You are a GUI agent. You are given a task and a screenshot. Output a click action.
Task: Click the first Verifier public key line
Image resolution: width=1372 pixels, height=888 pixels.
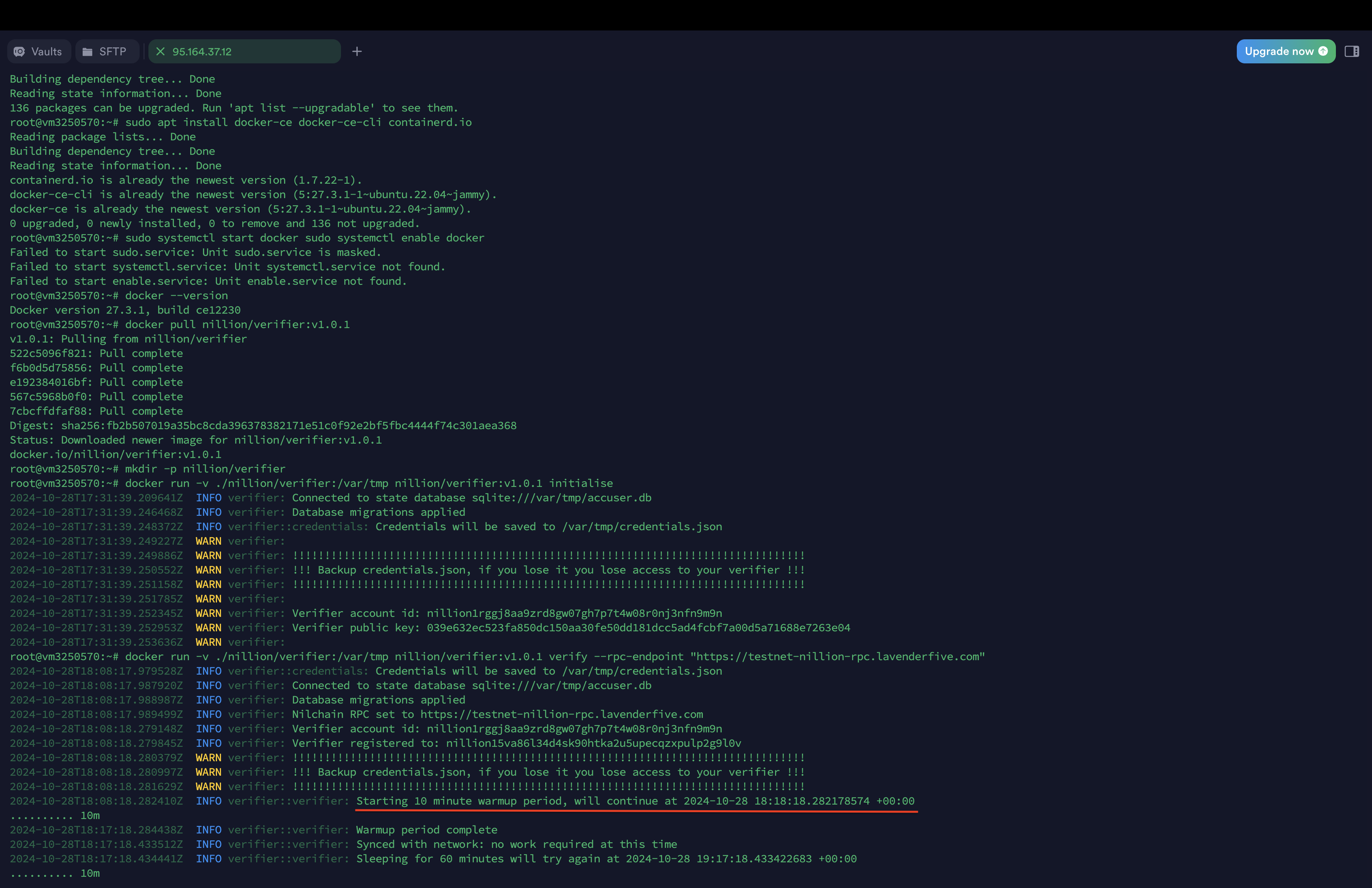pyautogui.click(x=430, y=628)
